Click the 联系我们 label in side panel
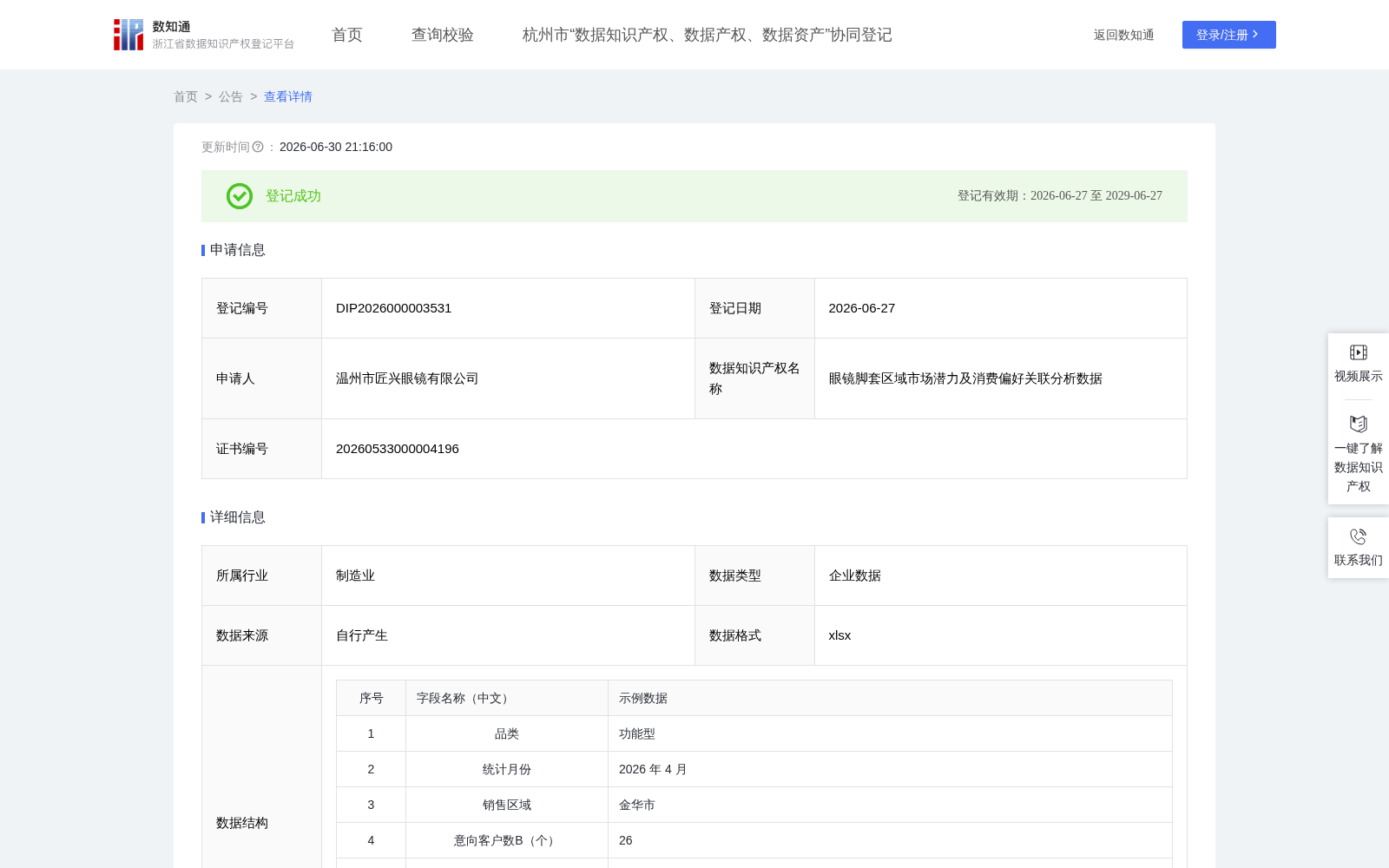1389x868 pixels. coord(1359,560)
